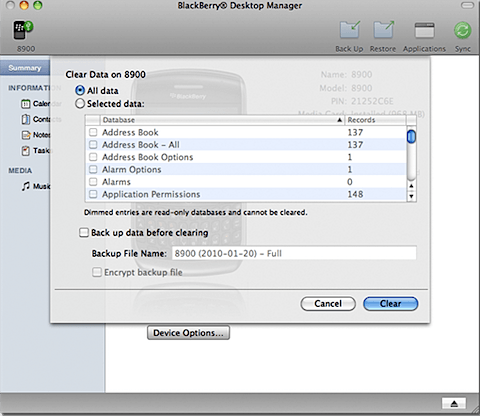Click the Alarms row name
Image resolution: width=480 pixels, height=416 pixels.
[x=116, y=182]
